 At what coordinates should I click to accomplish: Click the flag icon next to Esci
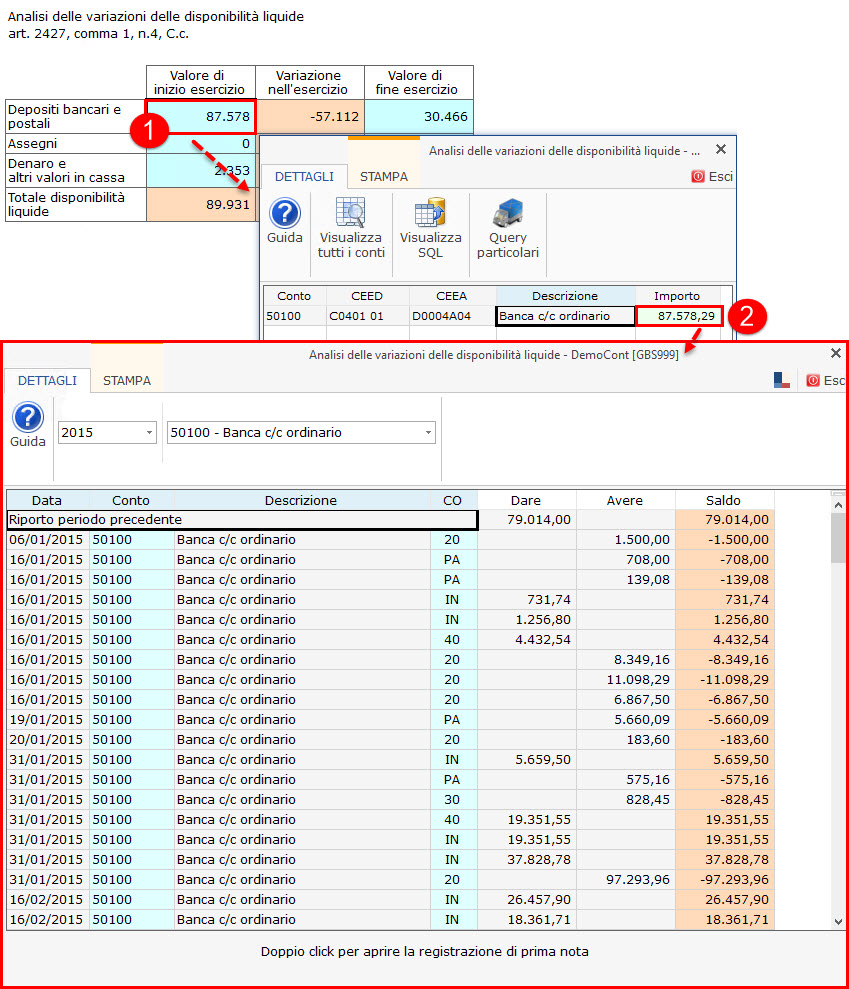tap(782, 380)
